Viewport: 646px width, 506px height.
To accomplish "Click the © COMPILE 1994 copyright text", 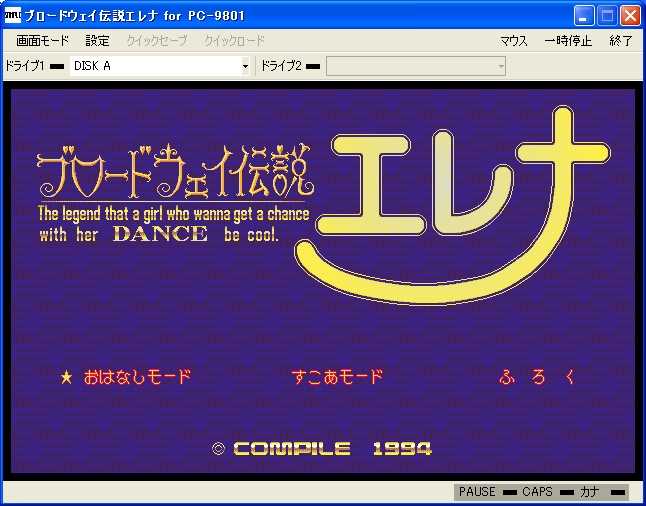I will coord(322,449).
